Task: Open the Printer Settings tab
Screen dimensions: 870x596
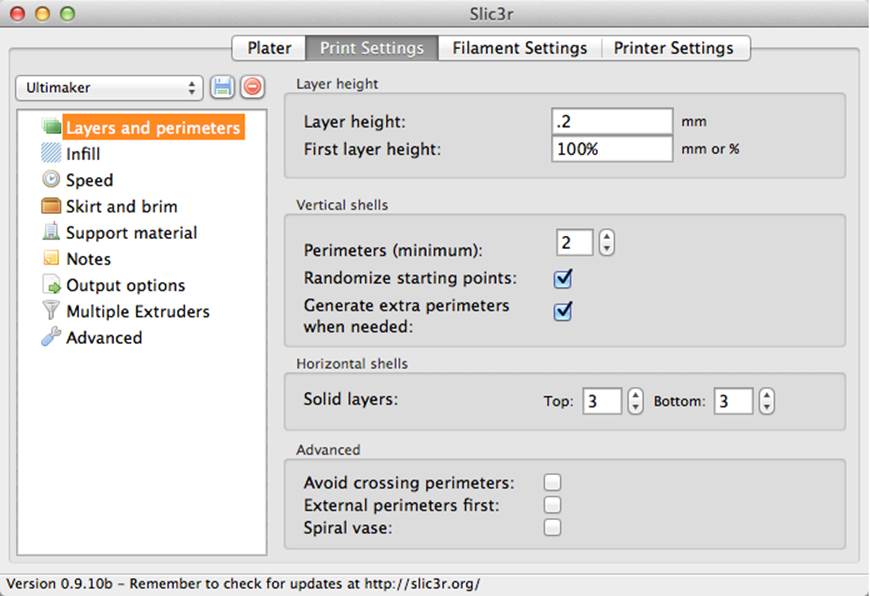Action: 674,48
